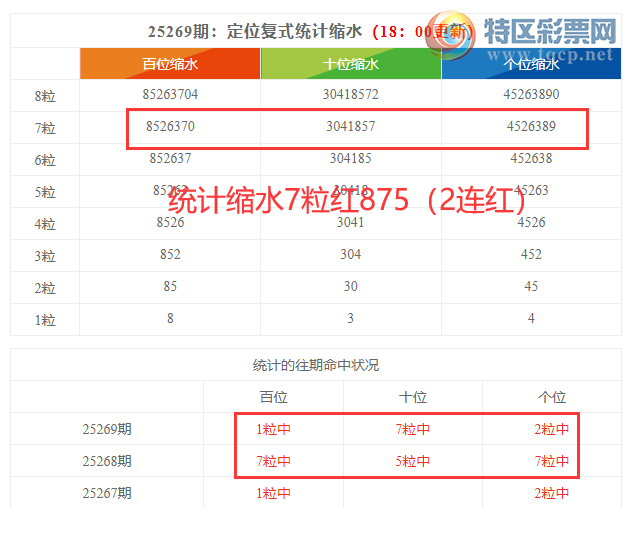Screen dimensions: 626x548
Task: Select the 8粒 row label
Action: click(x=45, y=96)
